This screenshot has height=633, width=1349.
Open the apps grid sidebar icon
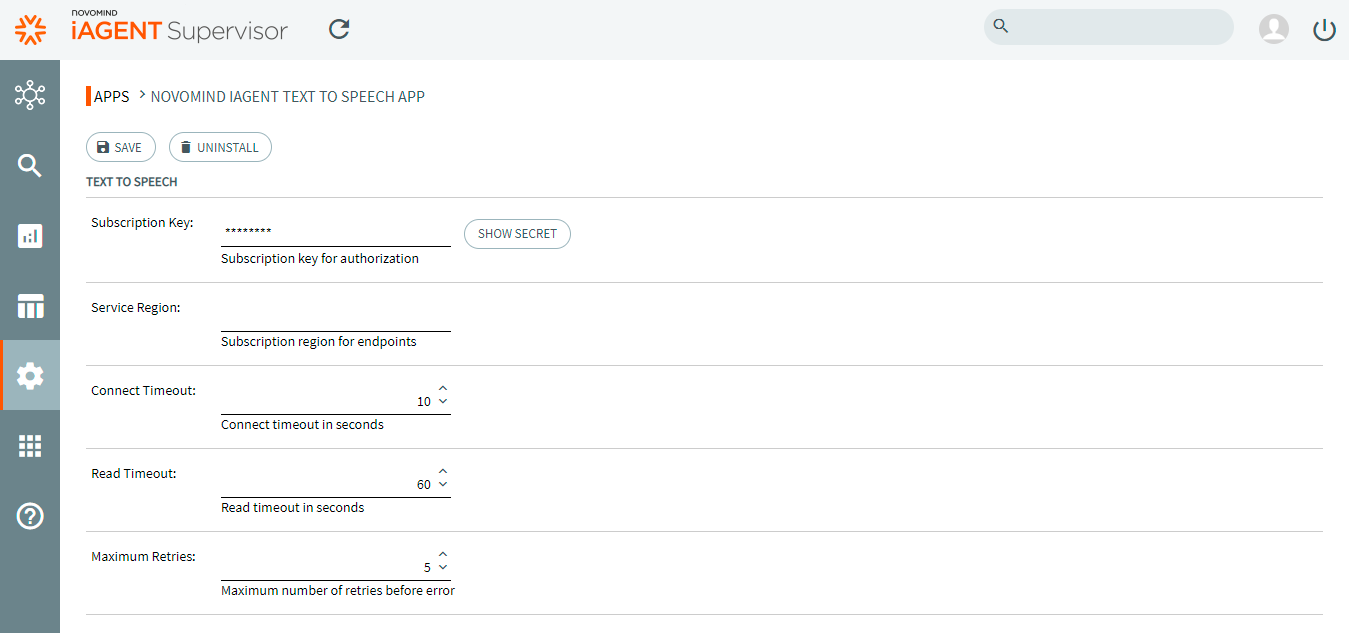(x=30, y=446)
